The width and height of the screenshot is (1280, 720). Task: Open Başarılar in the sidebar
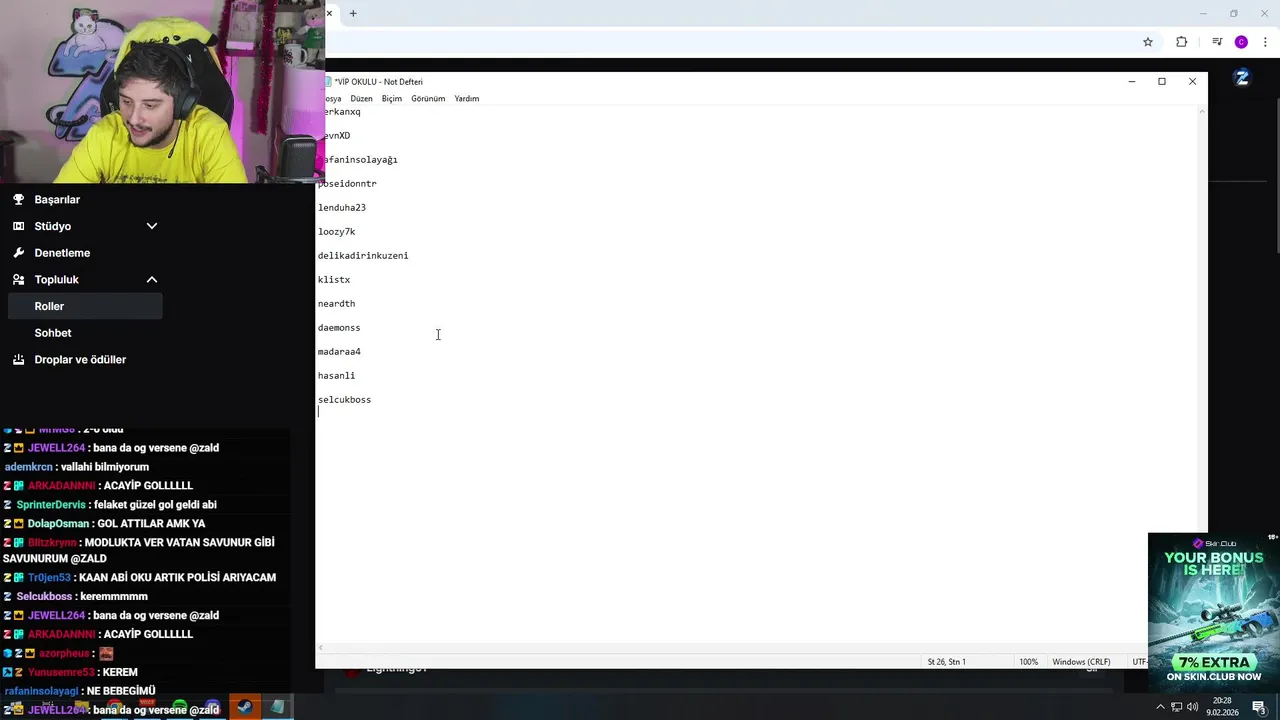(x=57, y=199)
